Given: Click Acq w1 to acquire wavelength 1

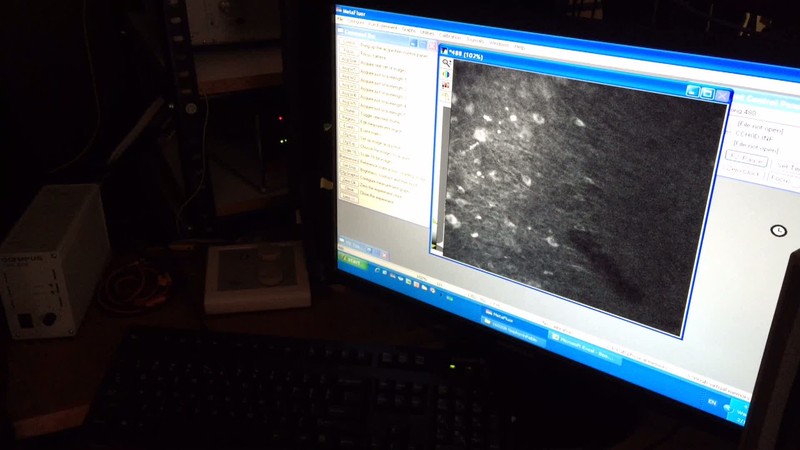Looking at the screenshot, I should 348,69.
